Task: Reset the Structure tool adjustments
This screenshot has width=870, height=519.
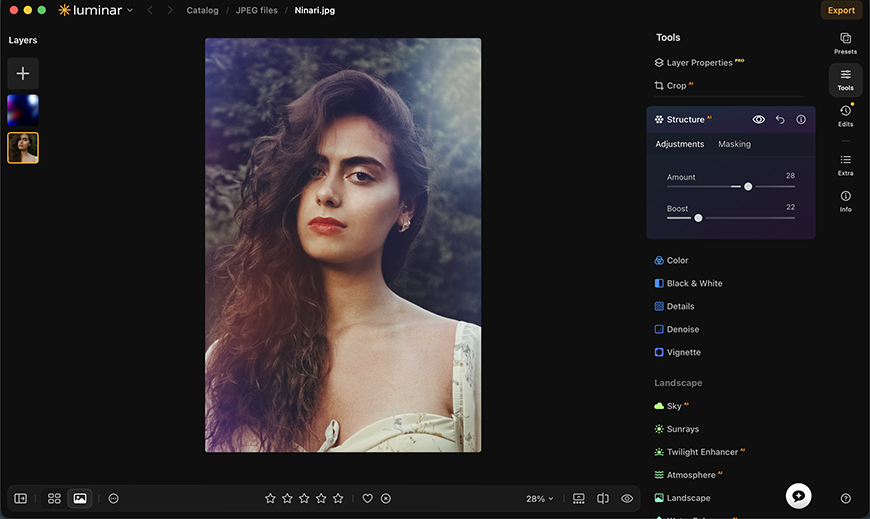Action: (x=780, y=119)
